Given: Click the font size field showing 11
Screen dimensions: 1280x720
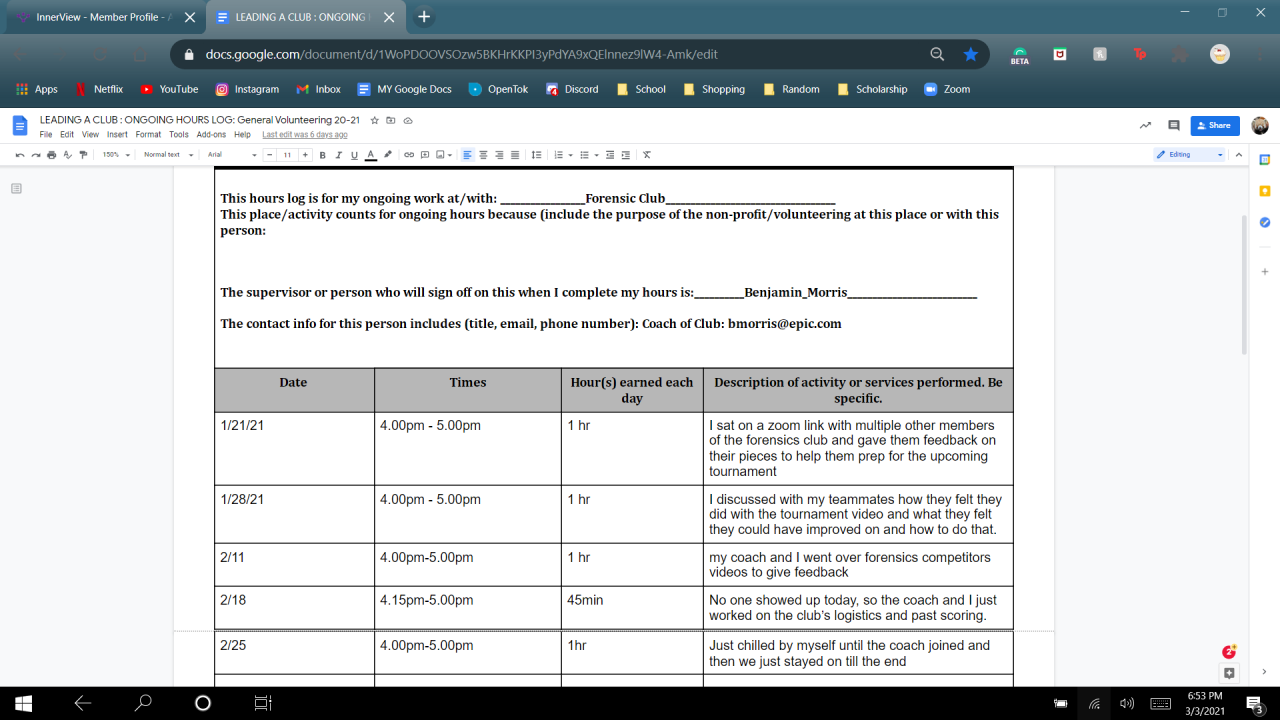Looking at the screenshot, I should point(287,155).
